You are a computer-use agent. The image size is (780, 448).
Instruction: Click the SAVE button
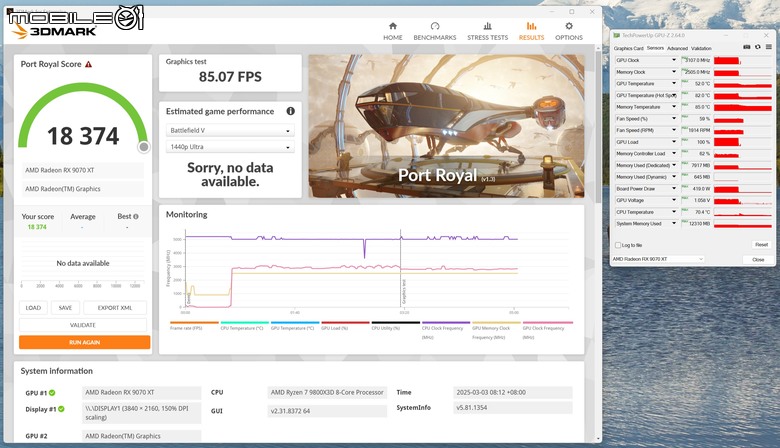point(65,308)
